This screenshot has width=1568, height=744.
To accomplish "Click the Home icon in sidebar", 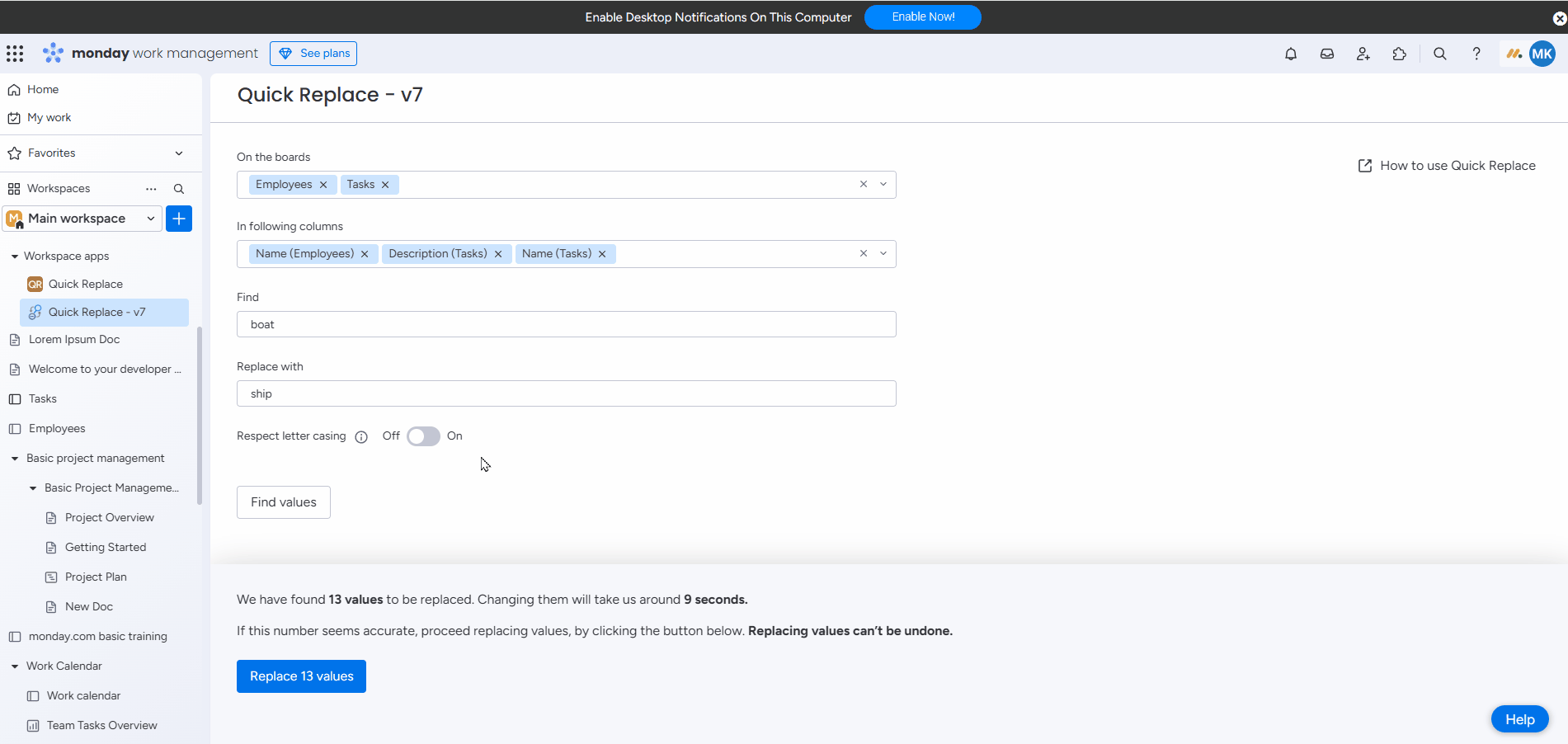I will tap(14, 90).
